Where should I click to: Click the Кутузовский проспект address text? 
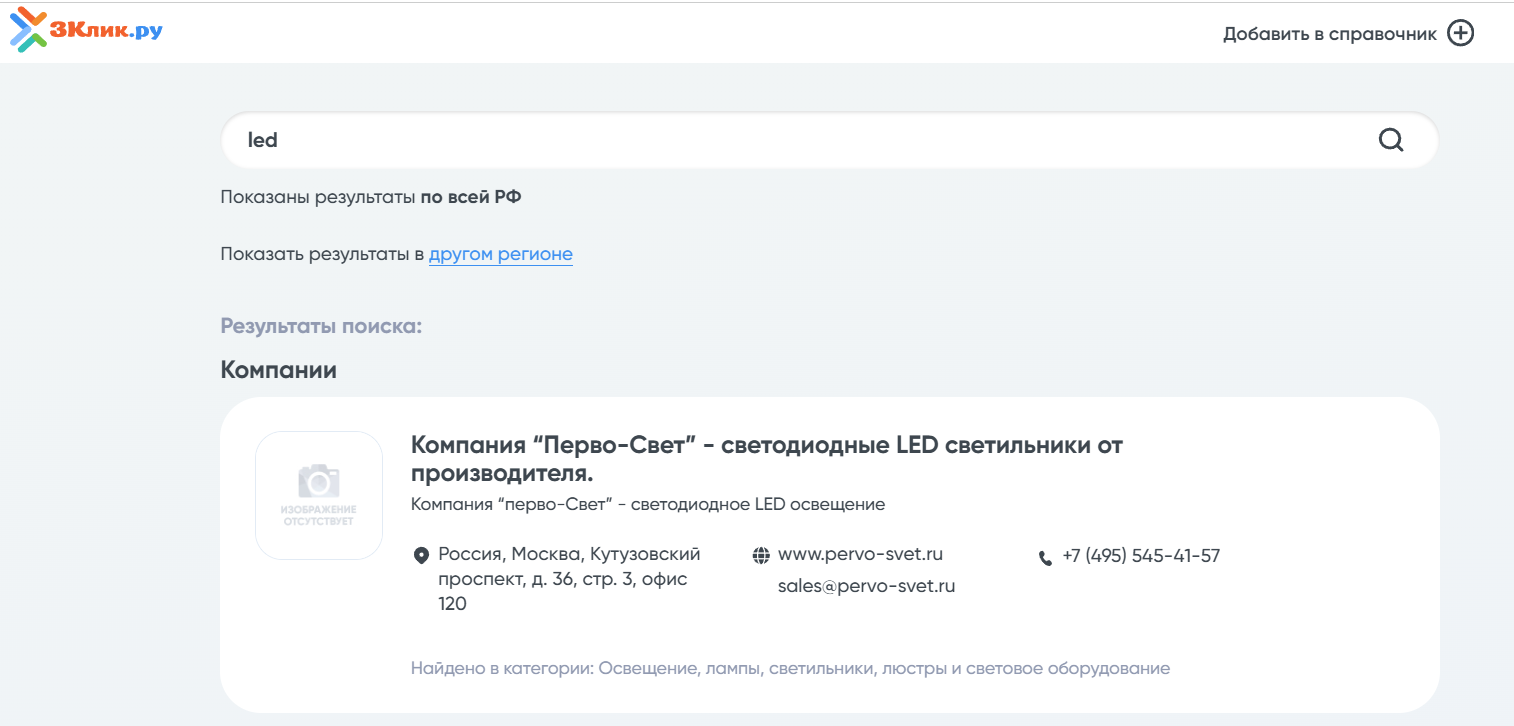click(570, 579)
